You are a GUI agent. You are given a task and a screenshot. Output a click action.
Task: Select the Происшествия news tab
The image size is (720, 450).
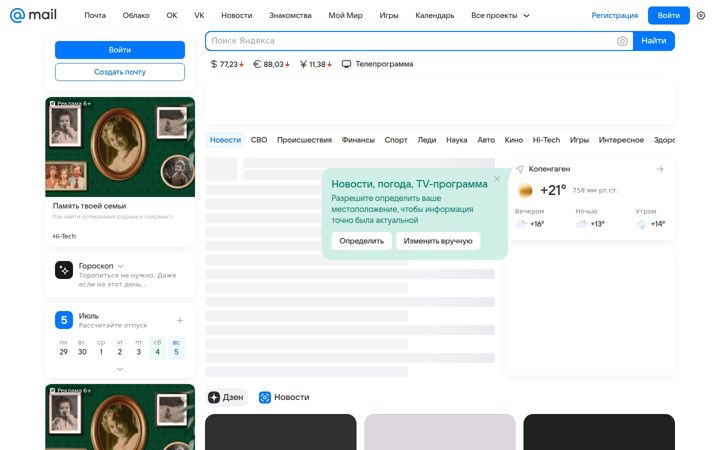[304, 140]
